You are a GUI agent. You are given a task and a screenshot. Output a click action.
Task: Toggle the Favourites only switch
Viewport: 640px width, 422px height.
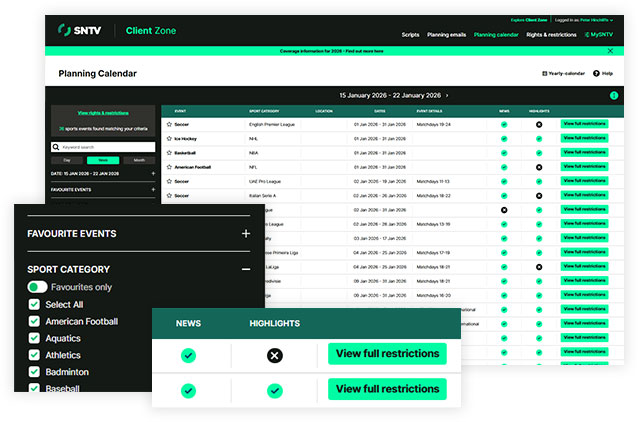(37, 287)
